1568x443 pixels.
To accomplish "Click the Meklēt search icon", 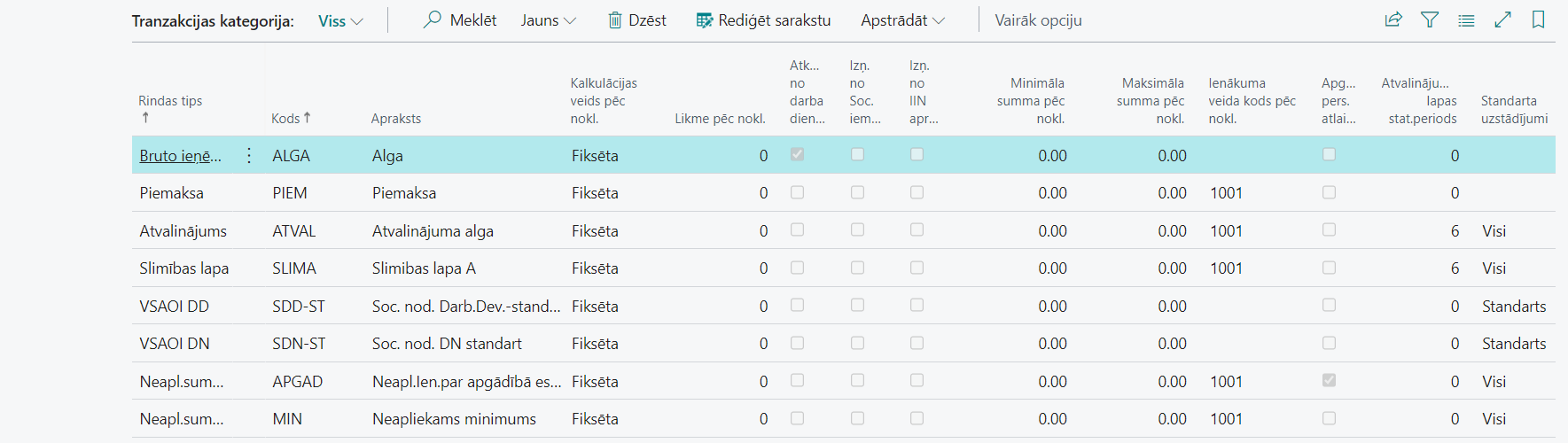I will click(433, 19).
